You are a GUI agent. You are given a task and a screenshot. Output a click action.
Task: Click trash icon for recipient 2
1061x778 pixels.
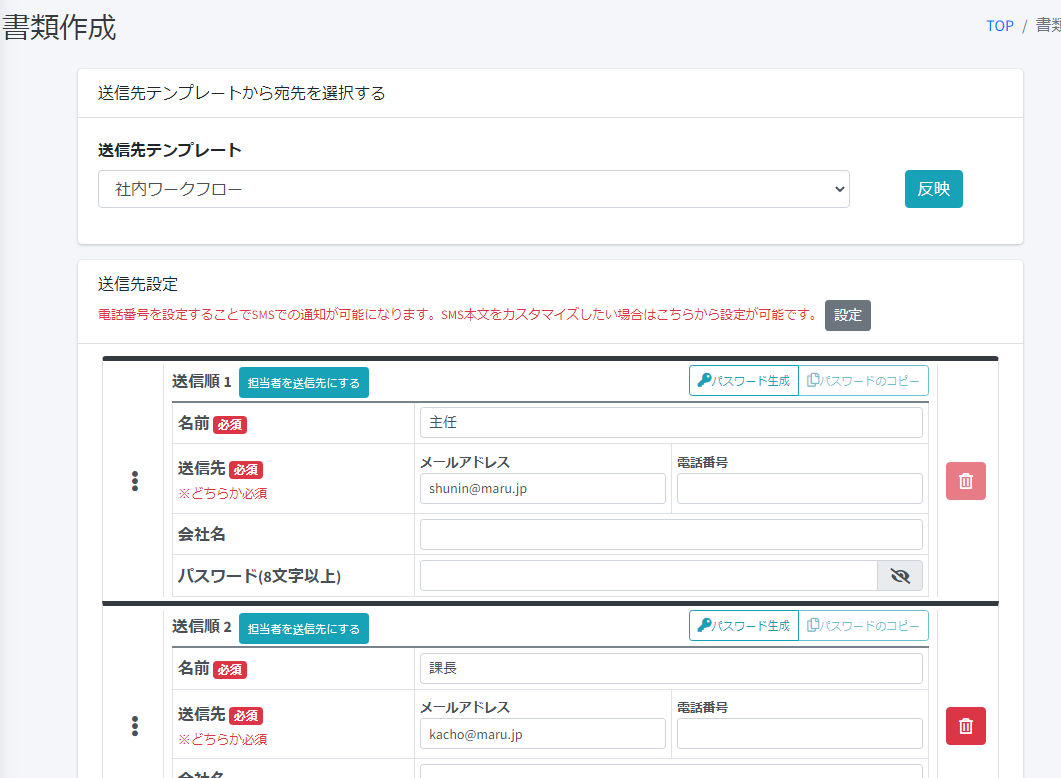pos(965,726)
